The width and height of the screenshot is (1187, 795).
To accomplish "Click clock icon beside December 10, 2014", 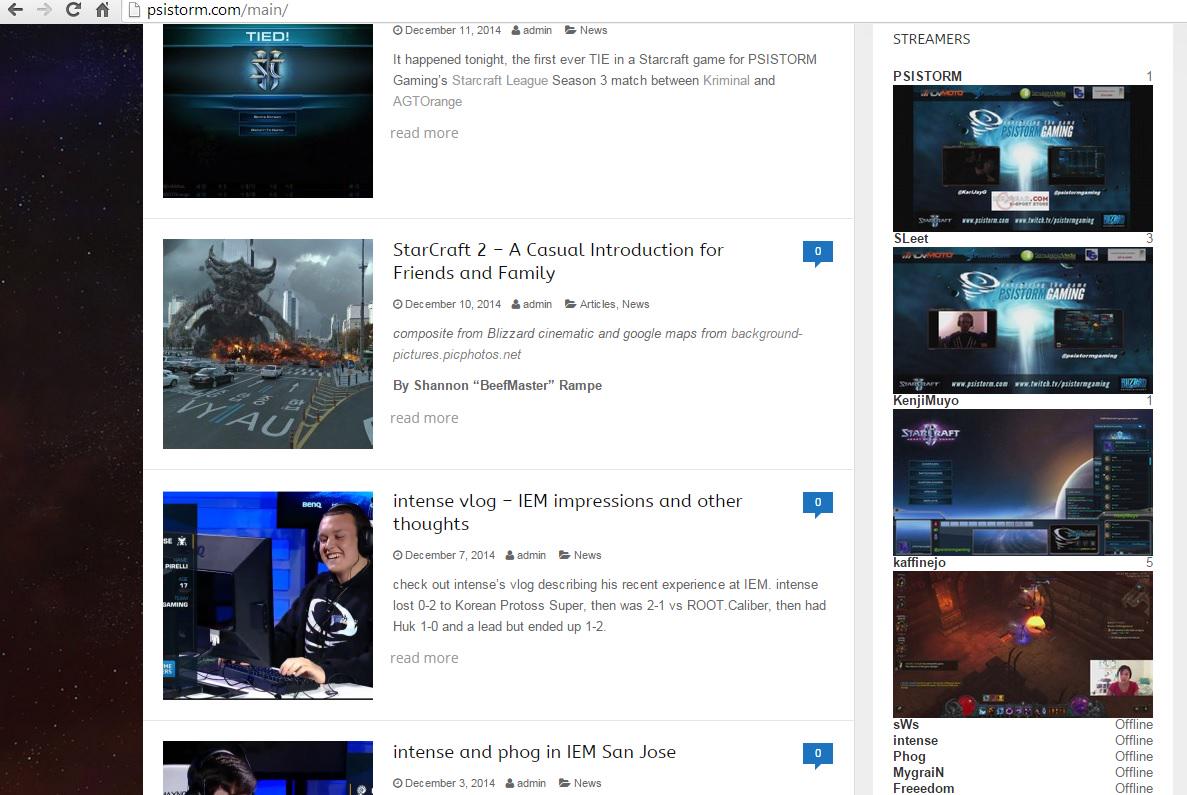I will click(397, 304).
